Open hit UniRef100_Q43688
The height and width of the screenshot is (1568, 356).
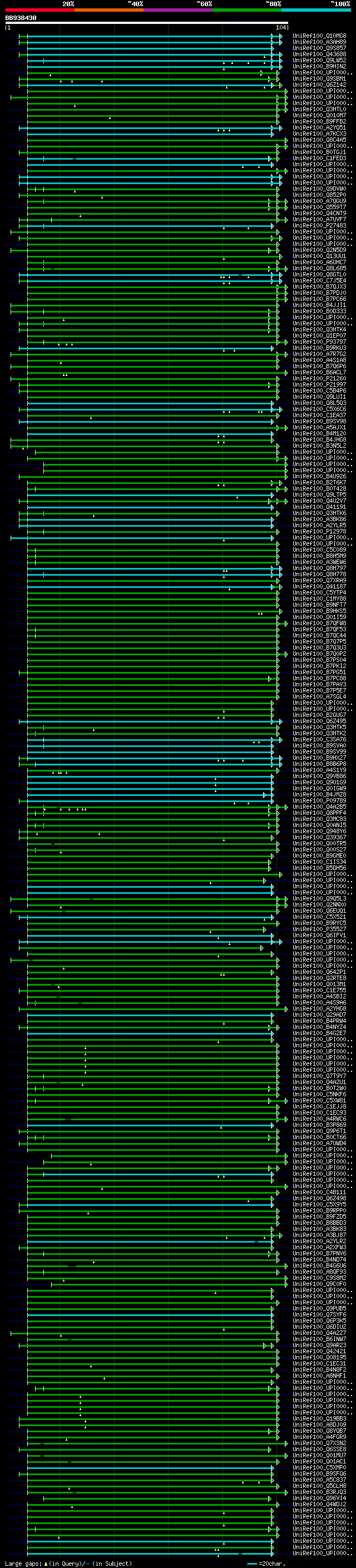tap(319, 54)
